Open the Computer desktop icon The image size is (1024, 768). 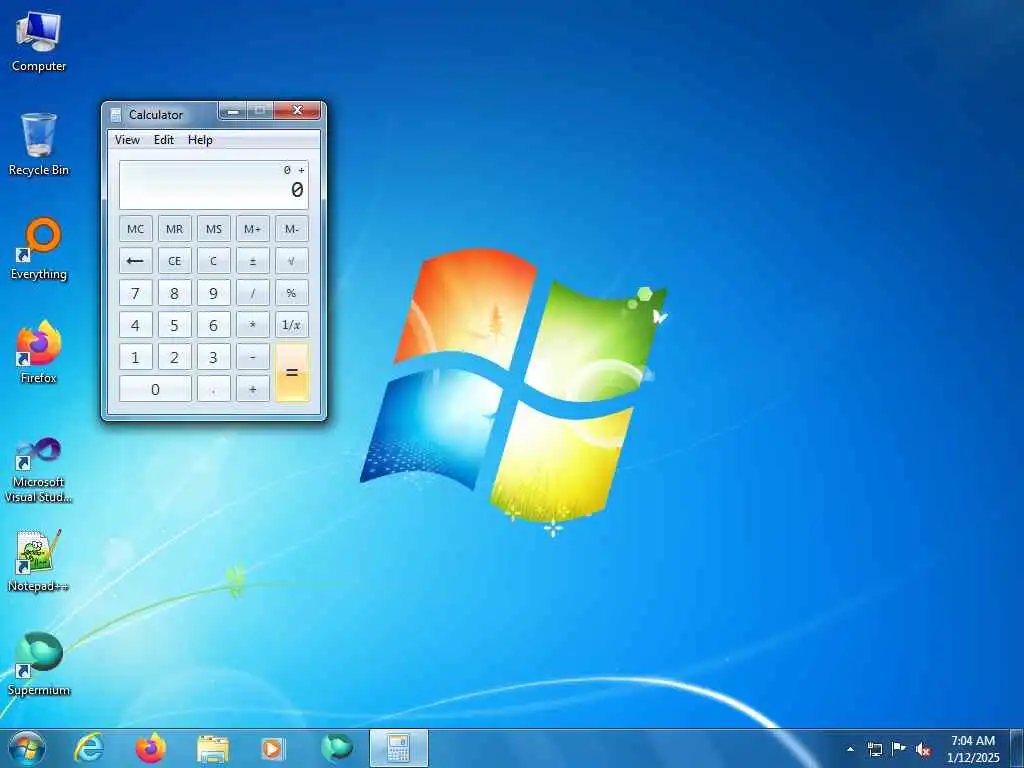pos(39,42)
